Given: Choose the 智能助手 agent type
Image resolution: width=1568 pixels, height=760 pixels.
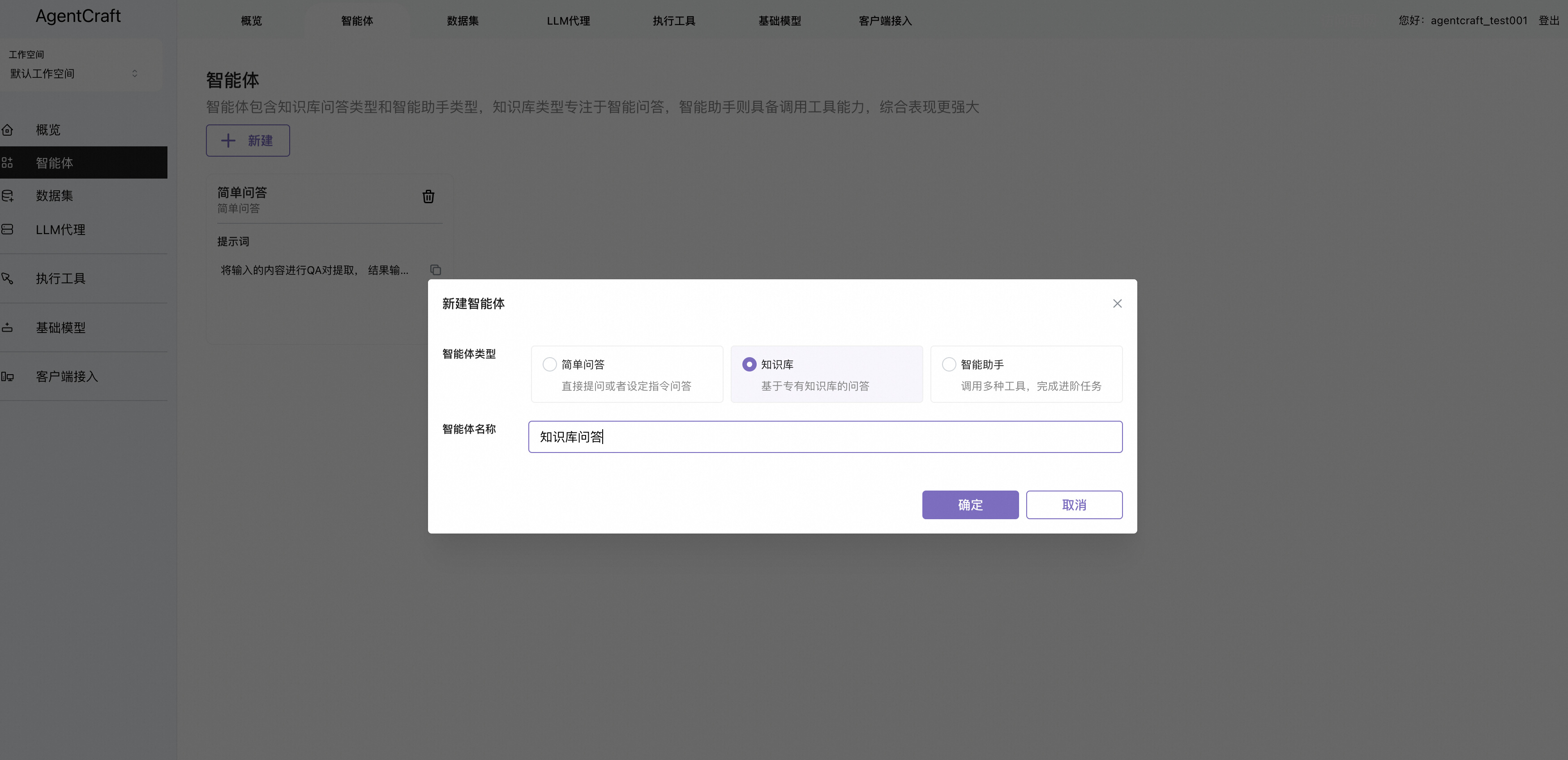Looking at the screenshot, I should 949,364.
